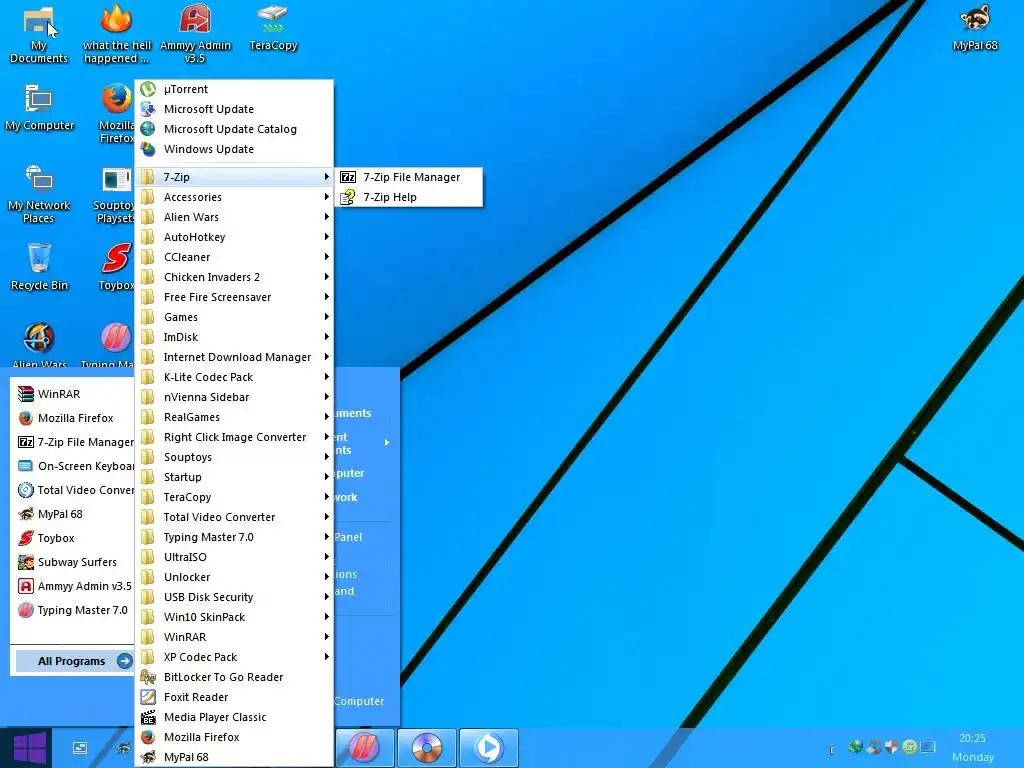The width and height of the screenshot is (1024, 768).
Task: Open Toybox in the pinned start list
Action: pyautogui.click(x=73, y=538)
